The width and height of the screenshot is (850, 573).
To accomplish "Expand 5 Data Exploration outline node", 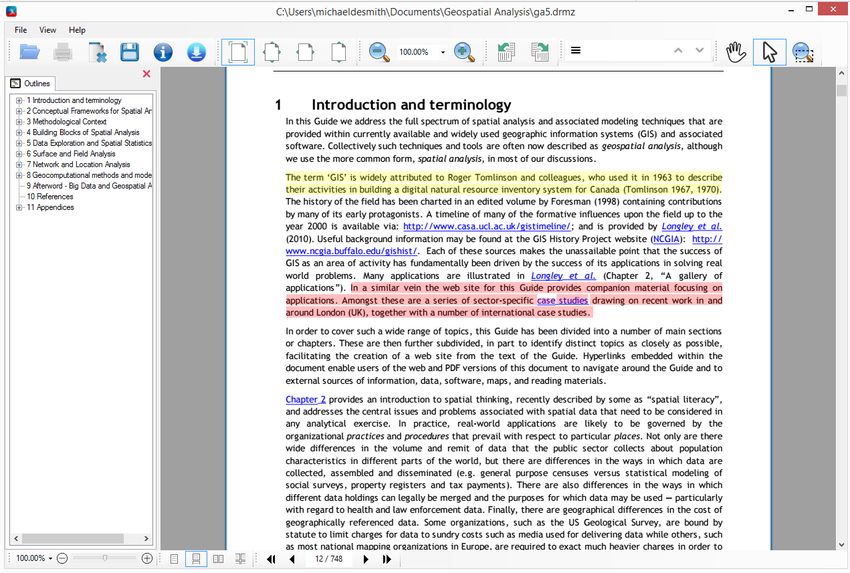I will [x=19, y=143].
